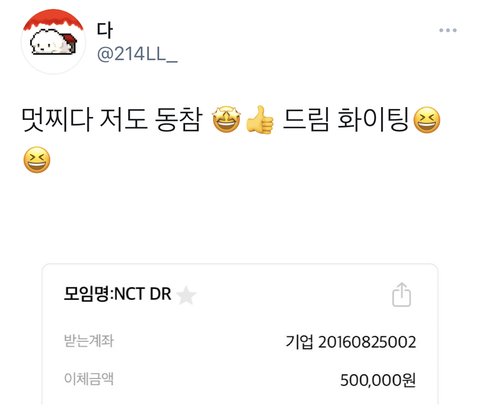Image resolution: width=480 pixels, height=419 pixels.
Task: Select the account number 20160825002
Action: (x=367, y=342)
